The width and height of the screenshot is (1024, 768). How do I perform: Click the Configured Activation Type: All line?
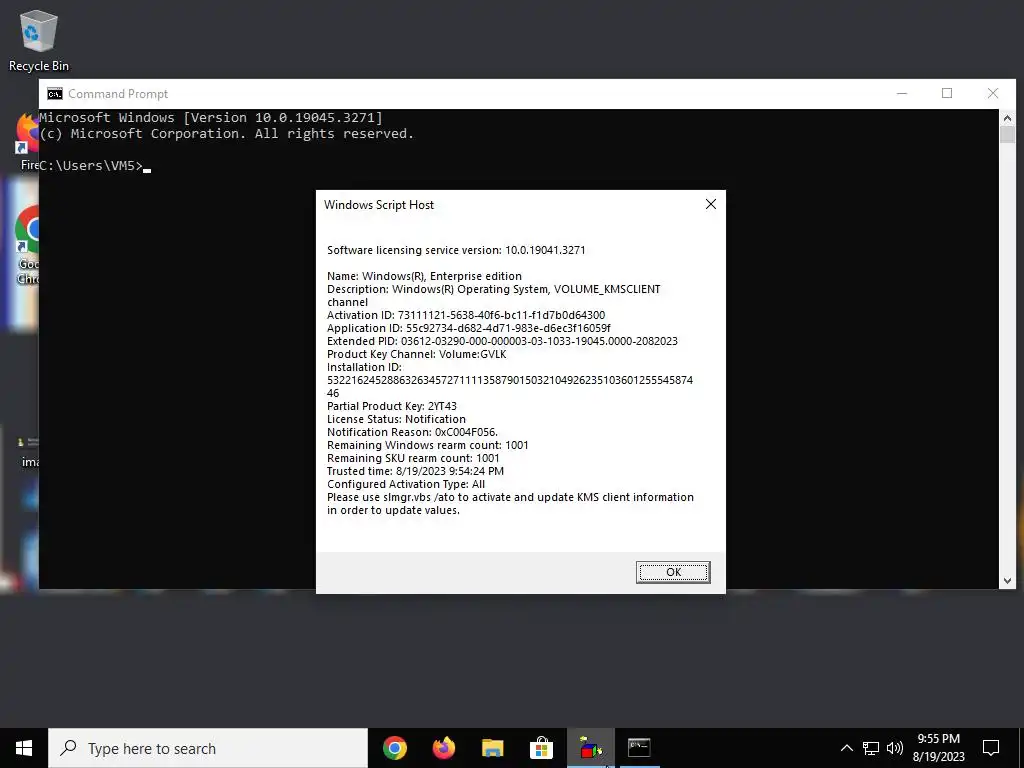coord(406,484)
